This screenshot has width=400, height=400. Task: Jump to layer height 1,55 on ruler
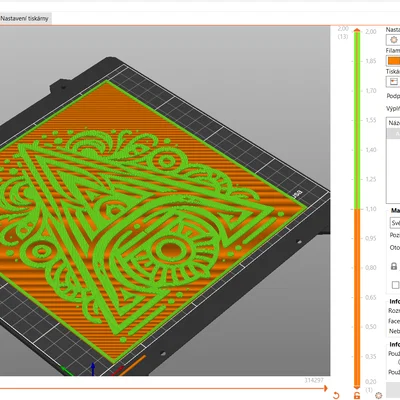(x=371, y=120)
